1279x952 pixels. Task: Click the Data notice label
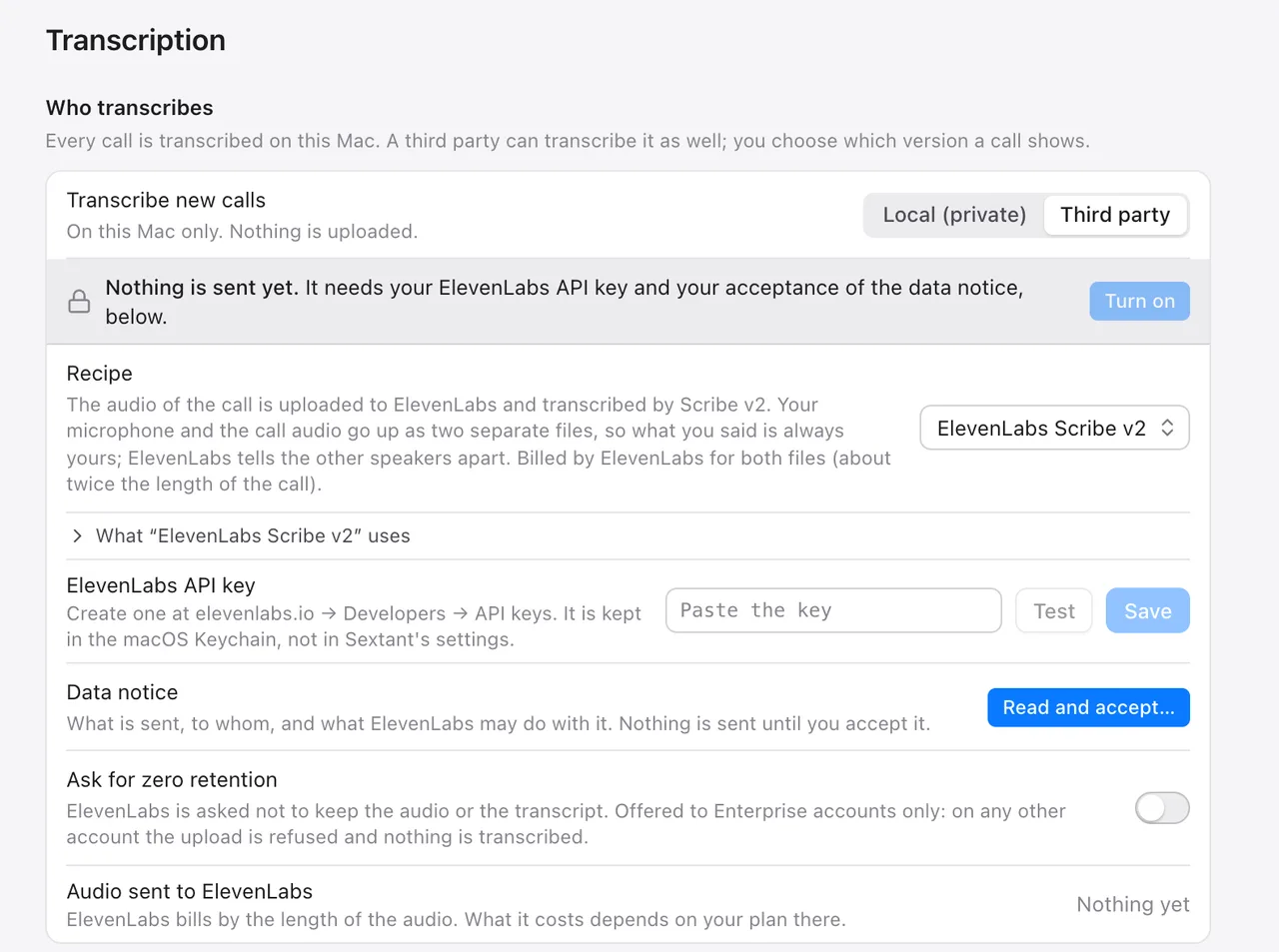122,692
